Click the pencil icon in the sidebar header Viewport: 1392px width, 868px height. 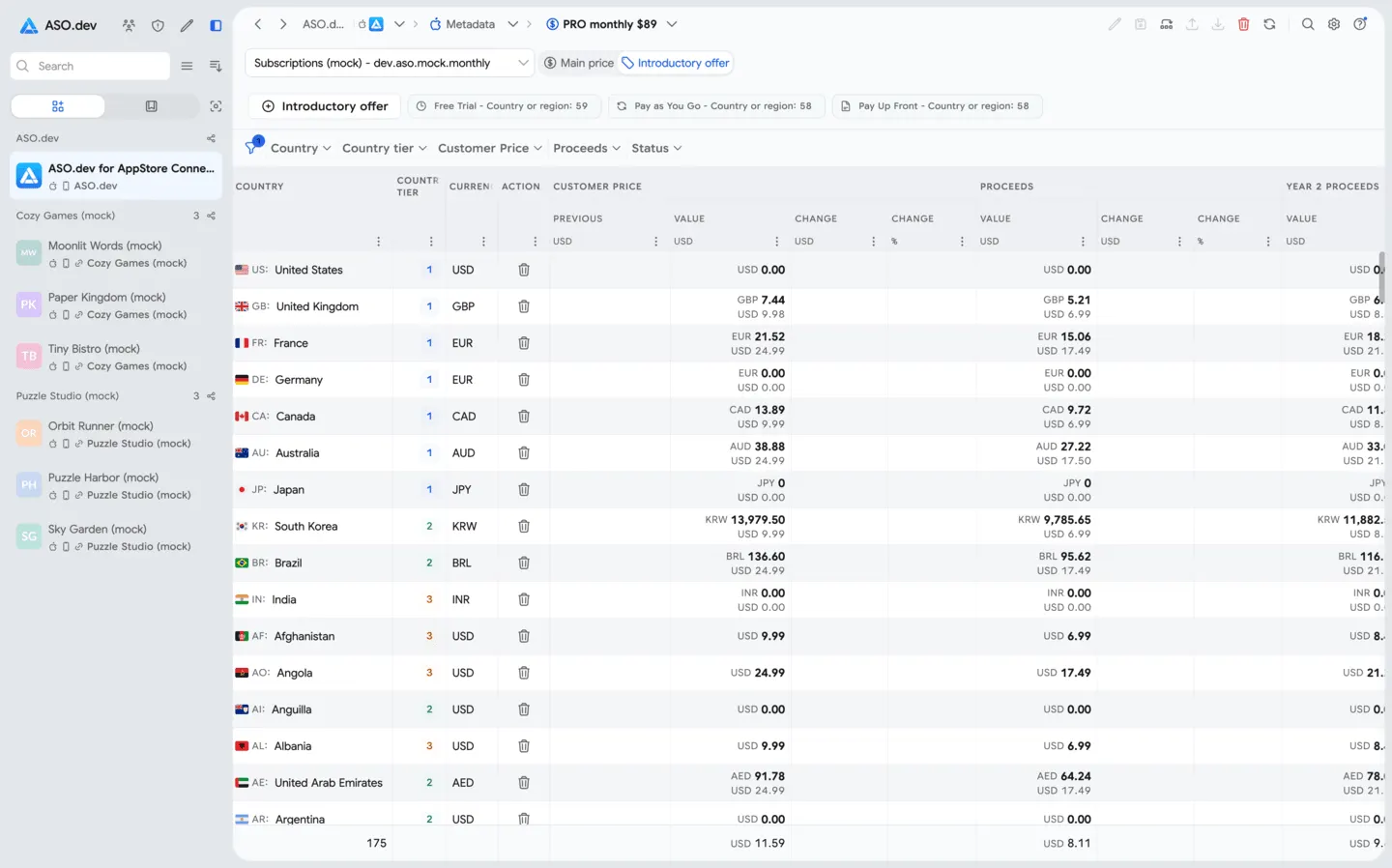187,25
